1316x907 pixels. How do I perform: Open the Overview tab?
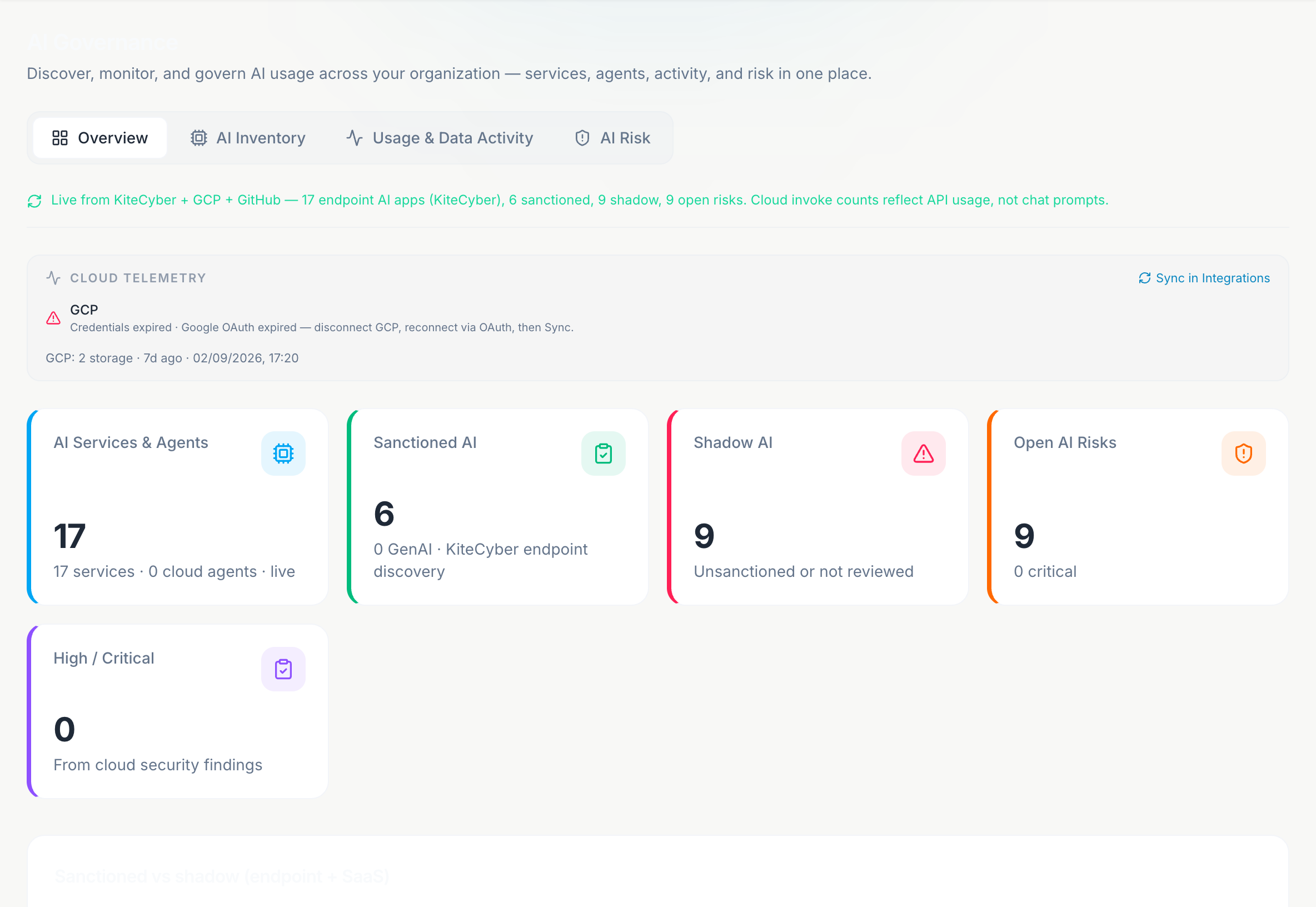(100, 137)
